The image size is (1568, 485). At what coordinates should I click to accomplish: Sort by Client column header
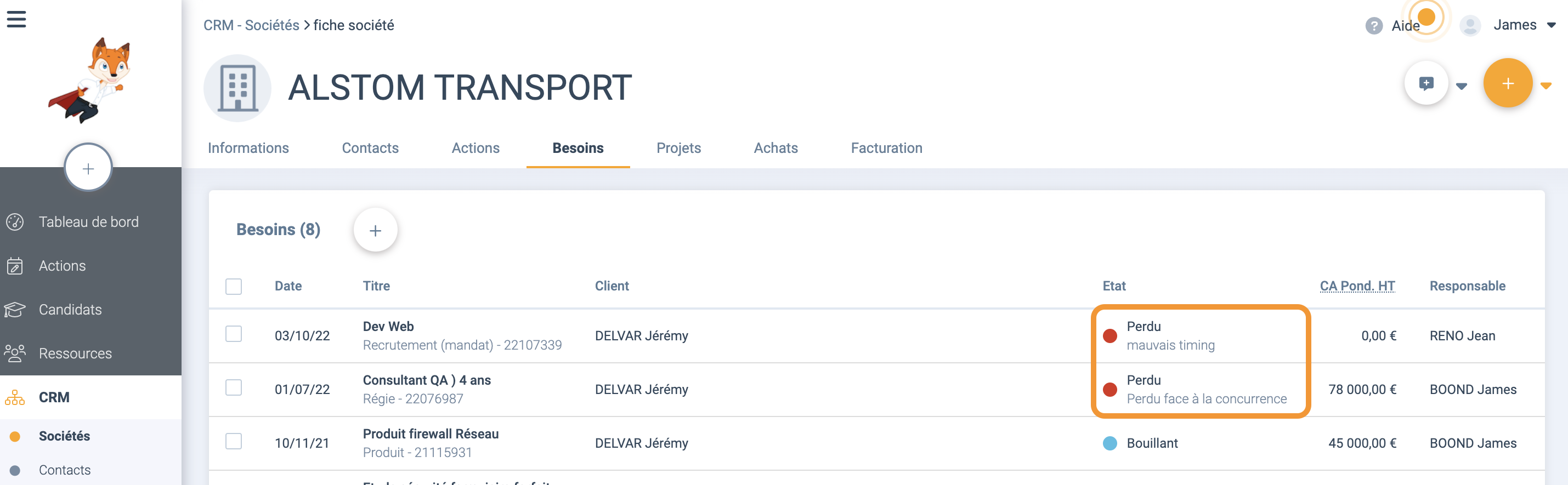[612, 286]
